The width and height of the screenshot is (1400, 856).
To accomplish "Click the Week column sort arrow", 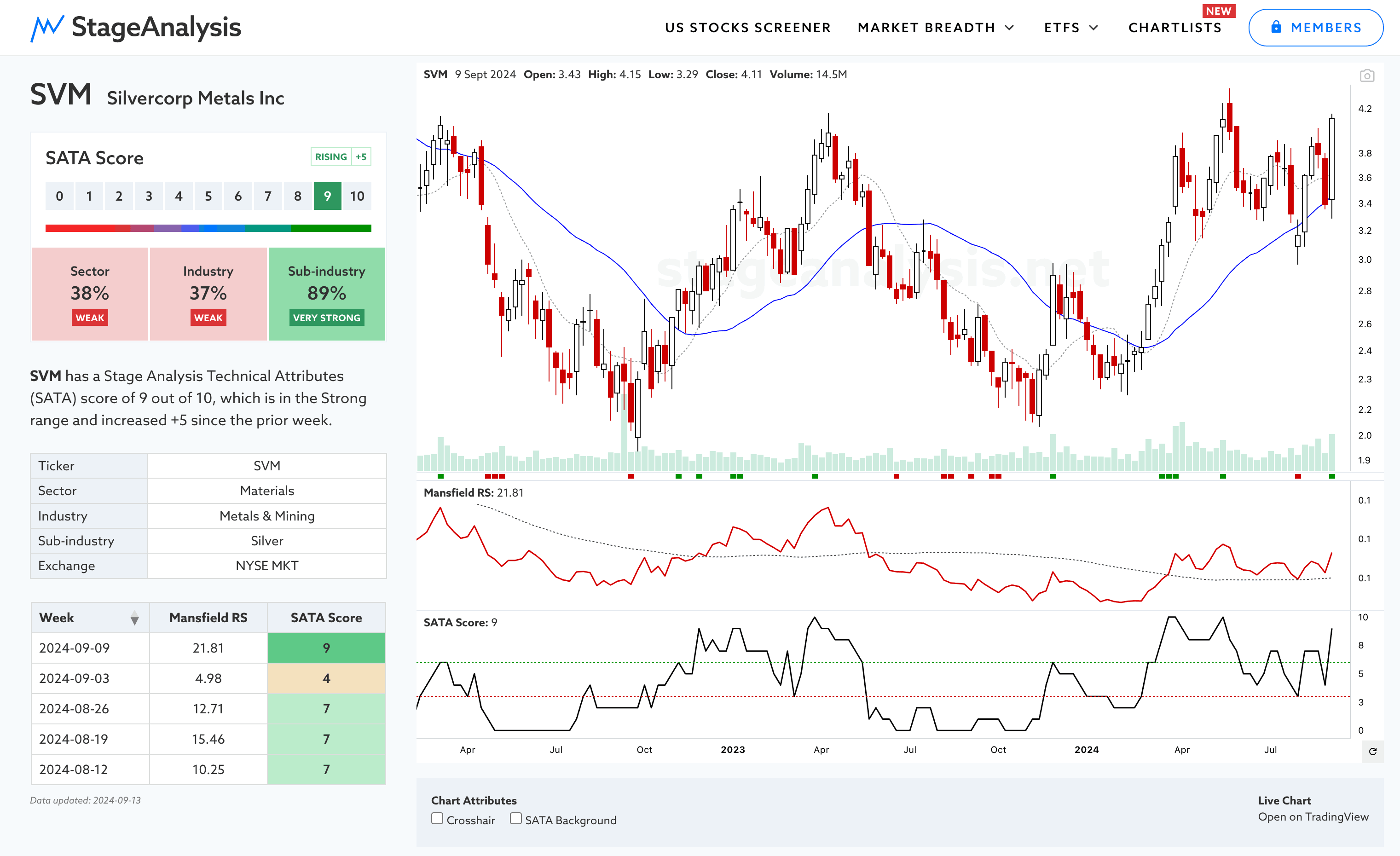I will point(134,618).
